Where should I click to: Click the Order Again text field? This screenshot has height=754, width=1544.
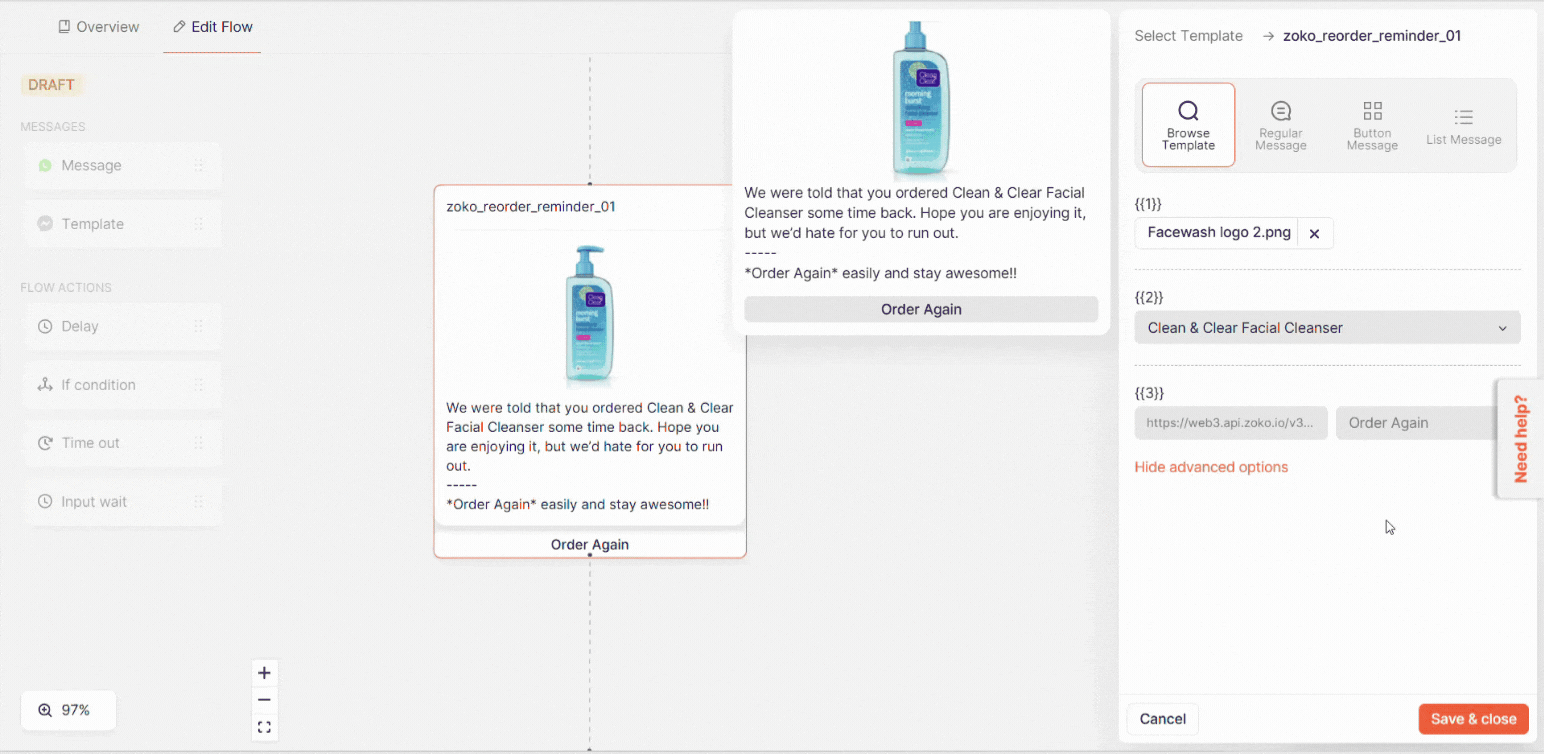point(1416,423)
